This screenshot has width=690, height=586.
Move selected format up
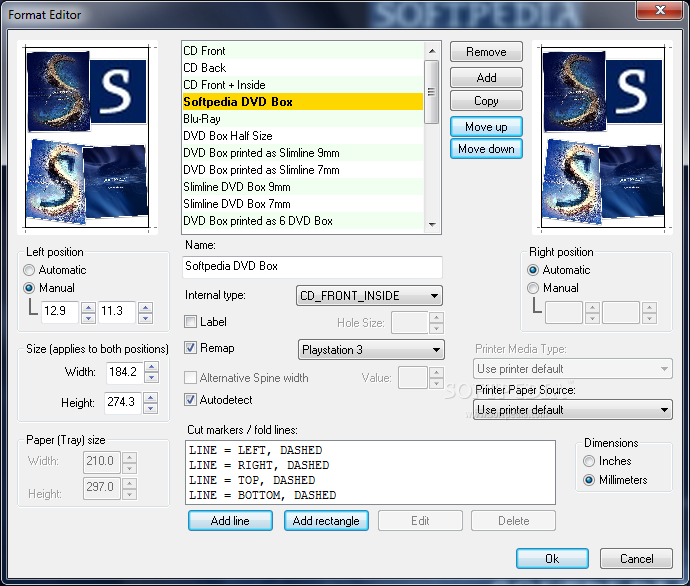point(486,127)
